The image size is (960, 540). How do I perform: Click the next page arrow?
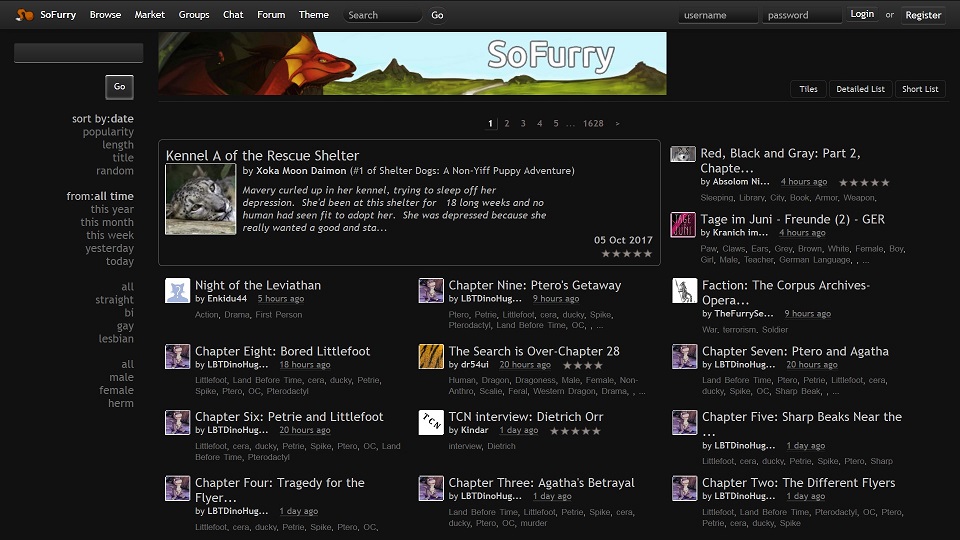point(617,123)
